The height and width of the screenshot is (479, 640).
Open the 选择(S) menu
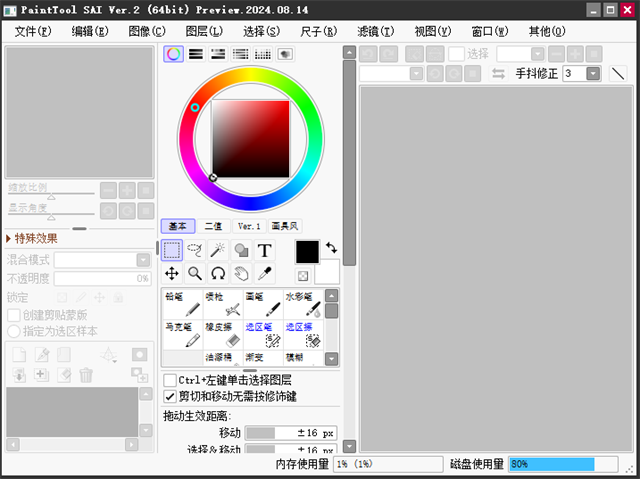[261, 31]
